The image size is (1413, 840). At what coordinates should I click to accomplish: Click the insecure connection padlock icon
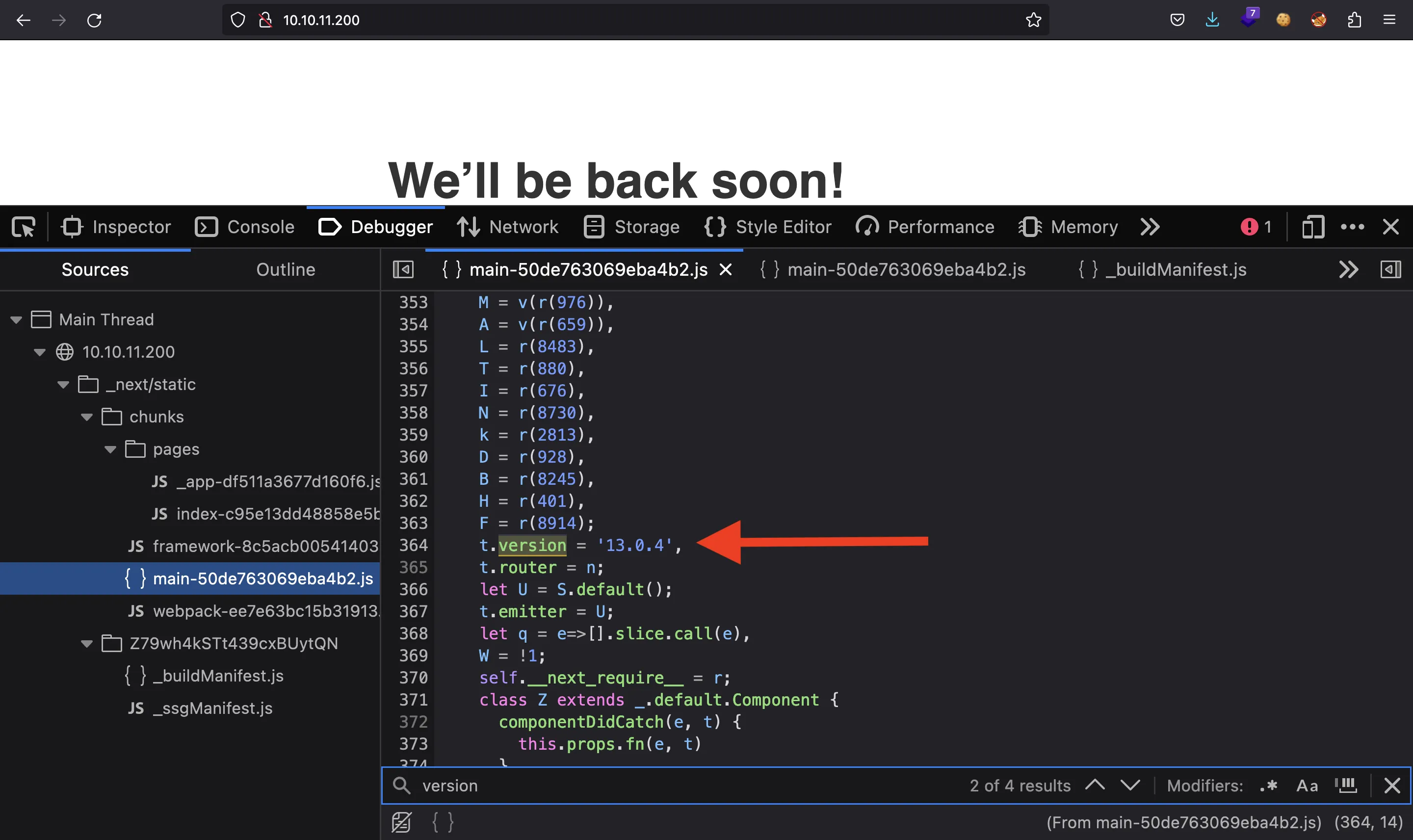[x=265, y=21]
